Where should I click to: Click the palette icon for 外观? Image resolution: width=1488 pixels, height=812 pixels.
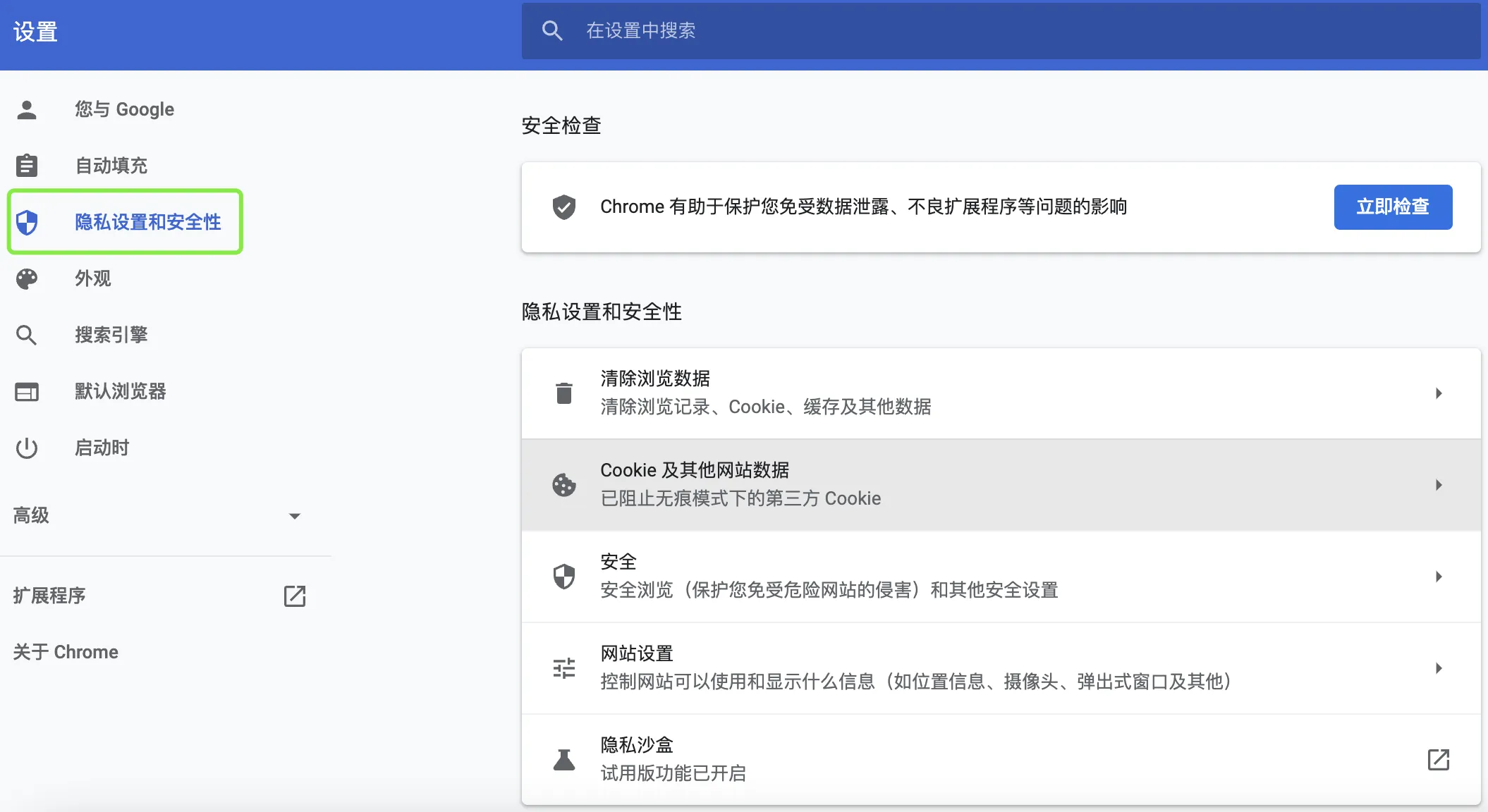(27, 278)
